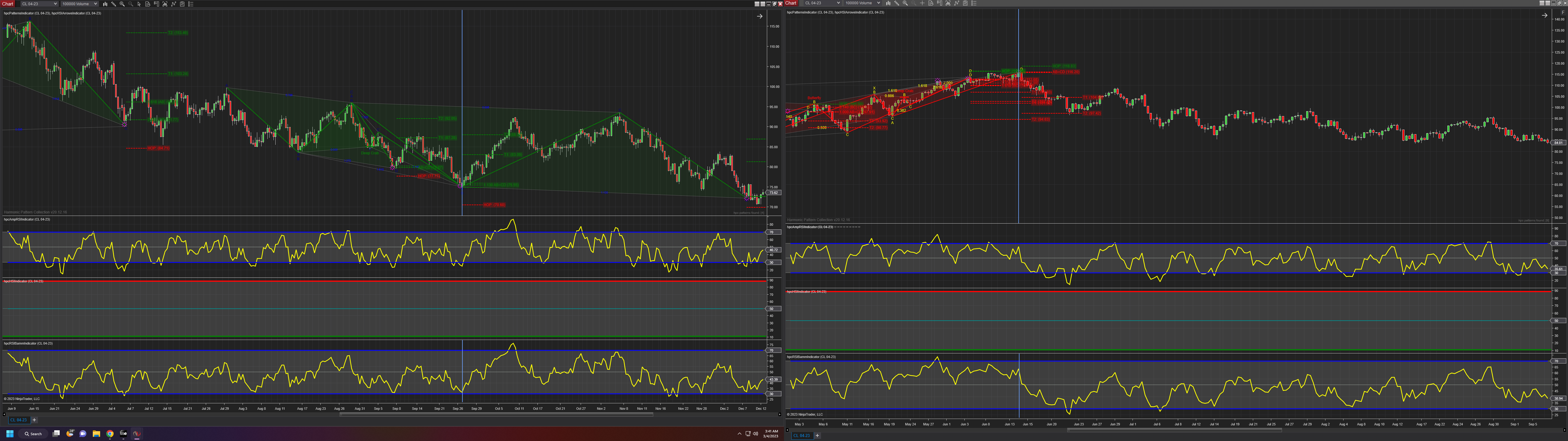Select the CL 04-23 tab under left chart
This screenshot has height=441, width=1568.
pos(18,420)
